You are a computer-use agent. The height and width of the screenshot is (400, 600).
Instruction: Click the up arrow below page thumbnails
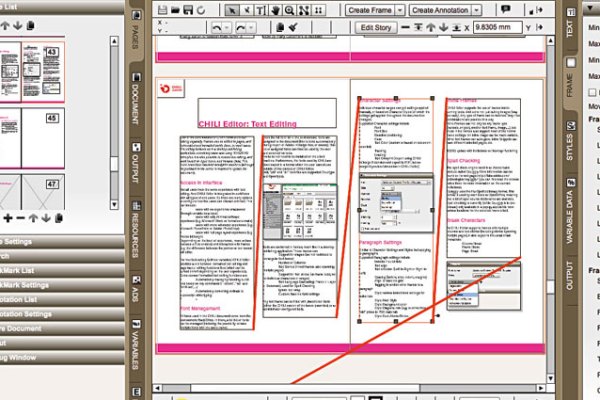(x=33, y=218)
